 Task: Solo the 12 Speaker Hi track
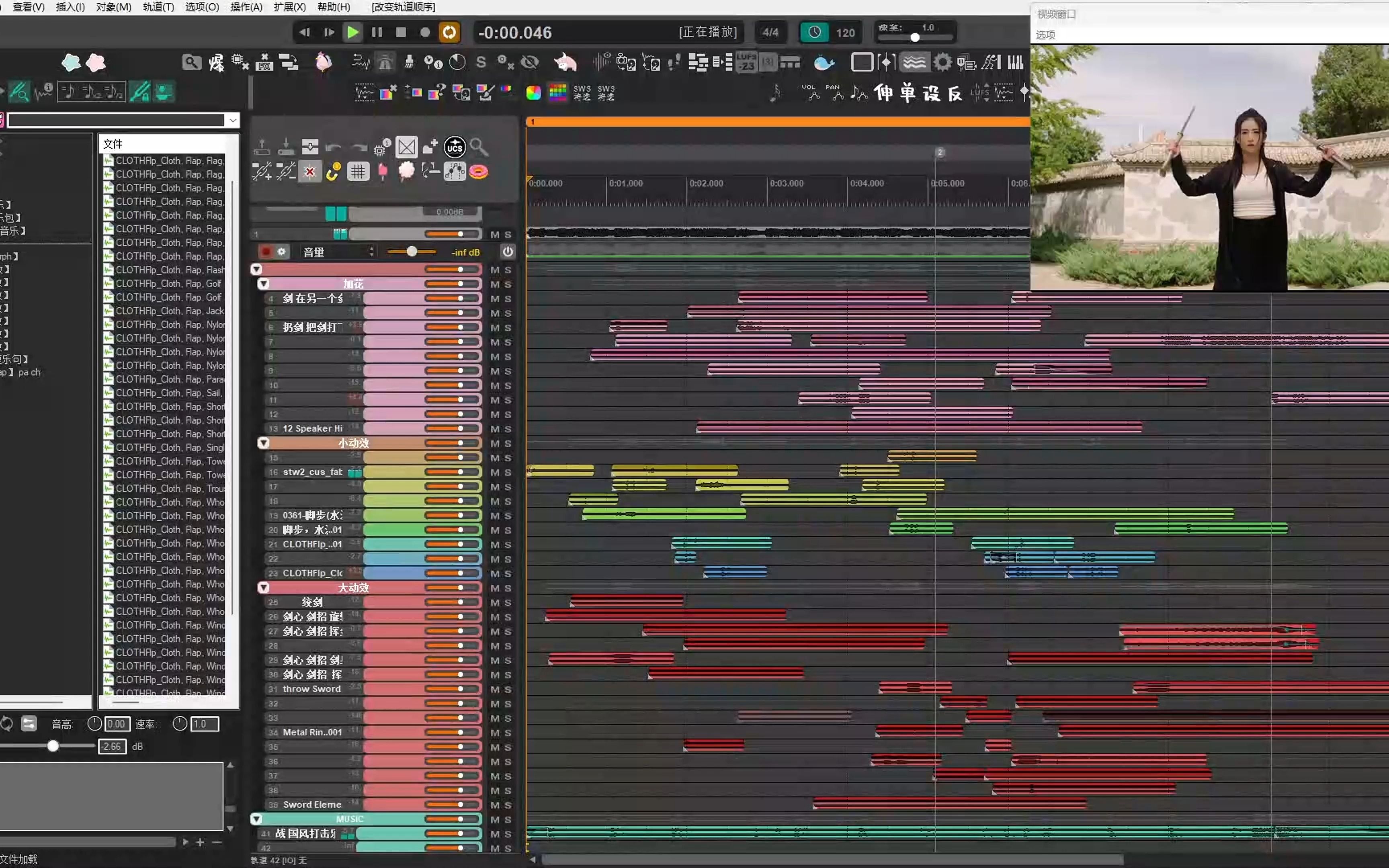508,429
